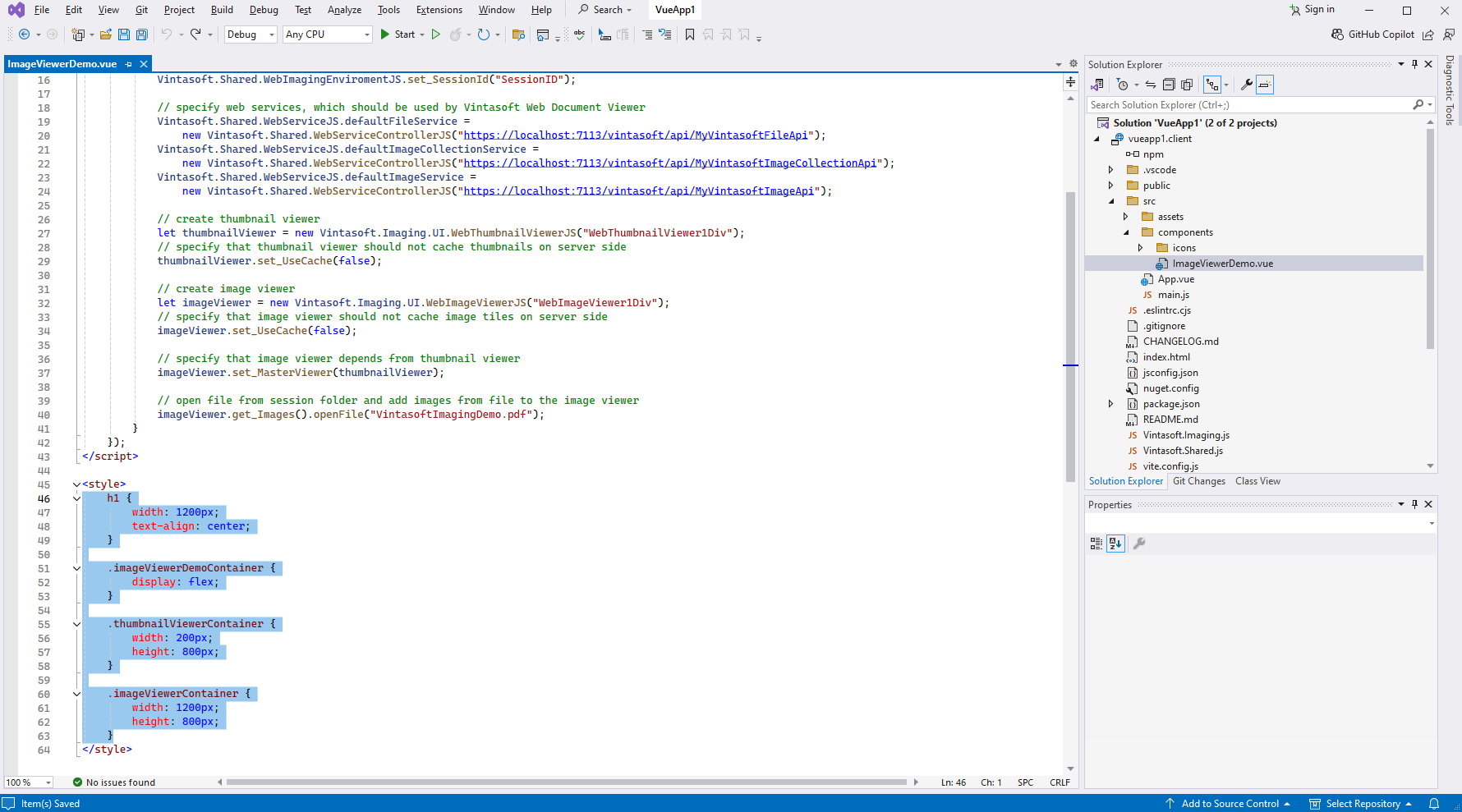Collapse All in Solution Explorer
Image resolution: width=1462 pixels, height=812 pixels.
[x=1169, y=85]
